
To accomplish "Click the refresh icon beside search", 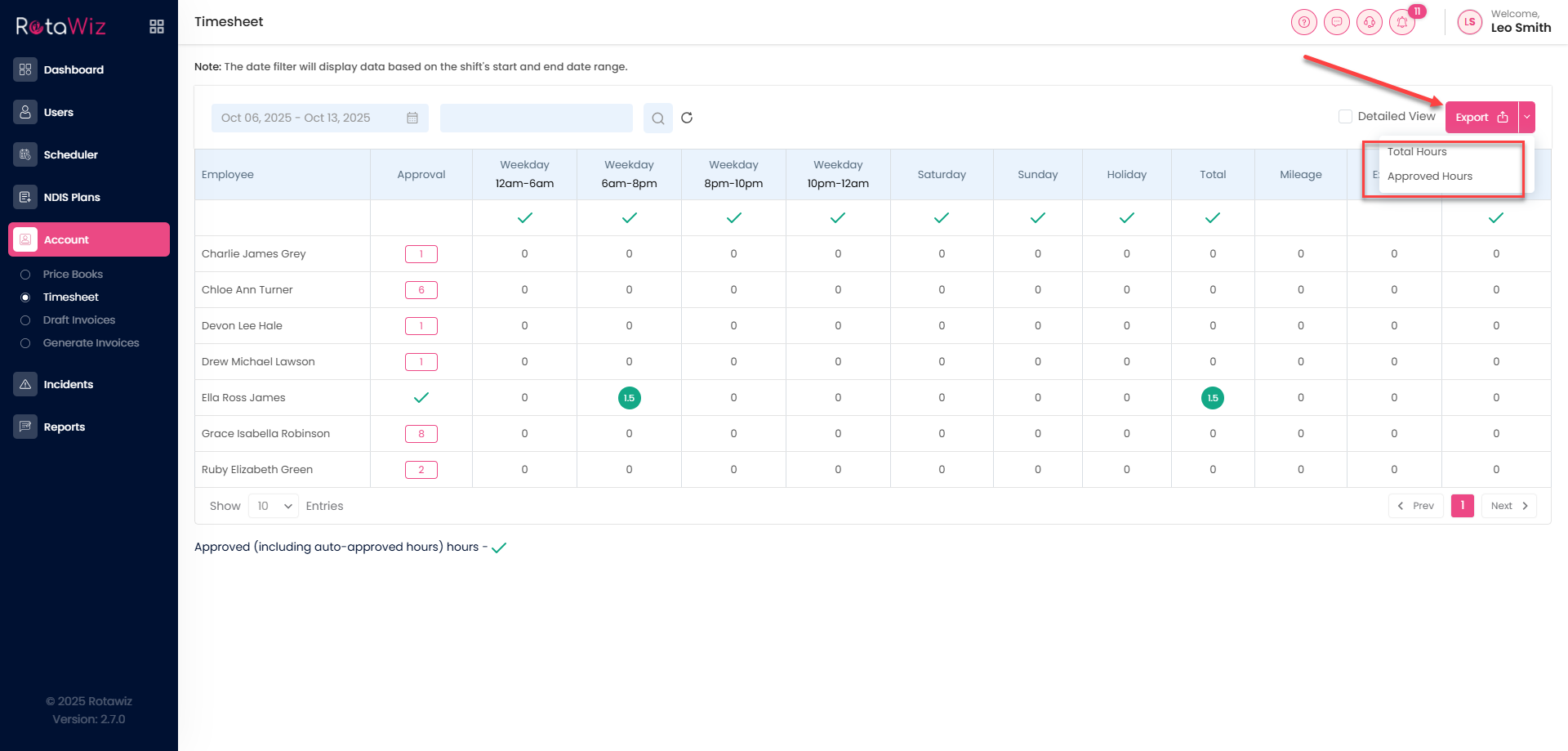I will [687, 118].
